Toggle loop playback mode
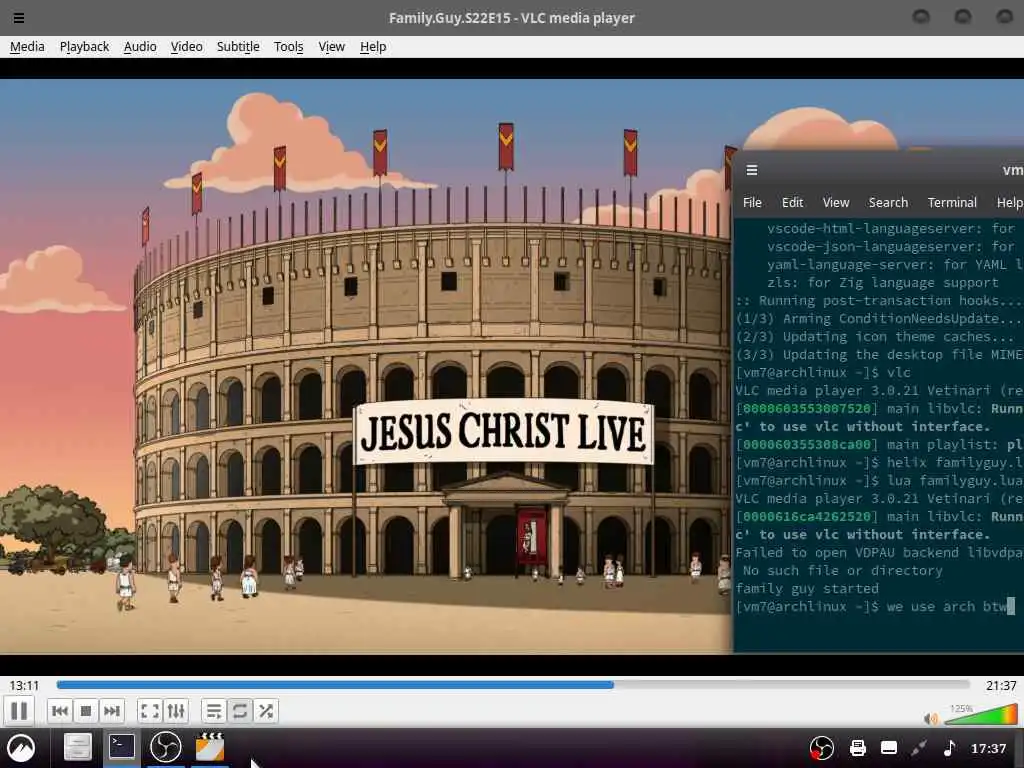1024x768 pixels. tap(240, 711)
